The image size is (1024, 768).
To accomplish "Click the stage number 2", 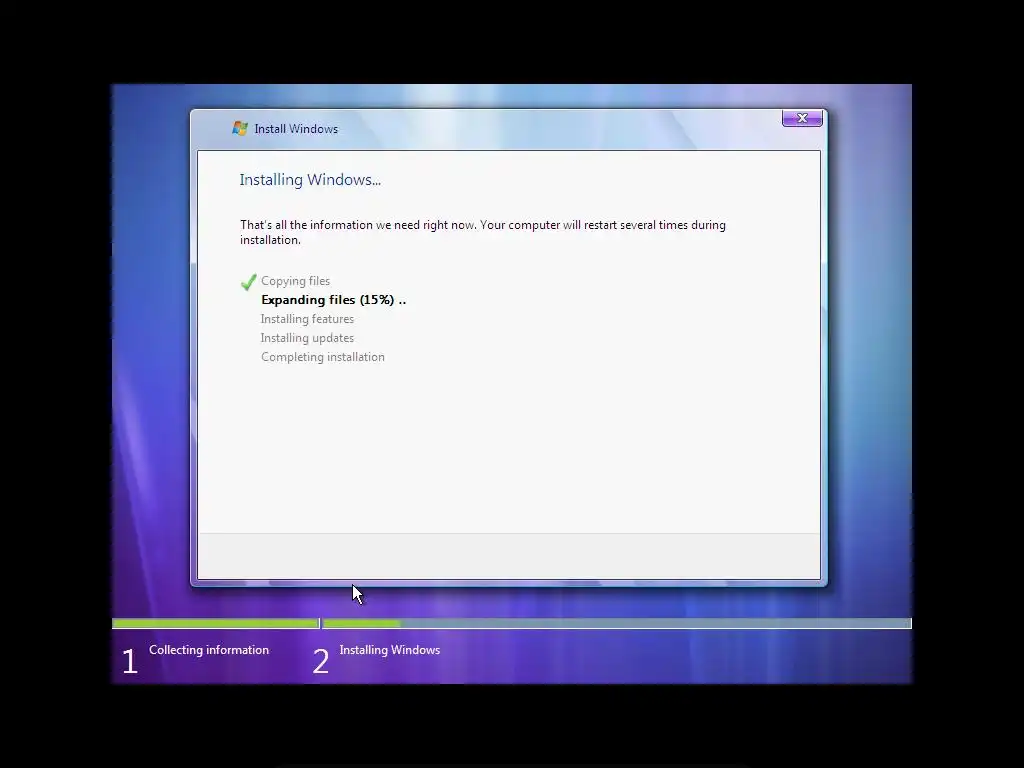I will (321, 661).
